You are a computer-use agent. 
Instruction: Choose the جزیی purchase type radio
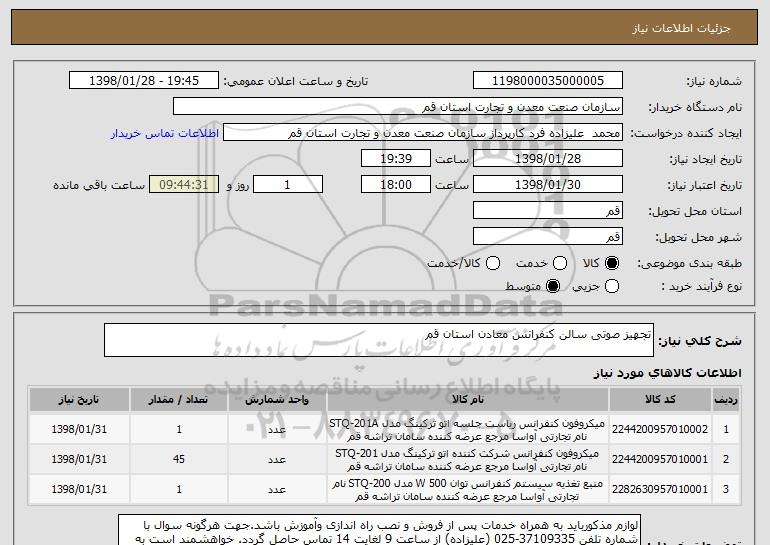[x=611, y=286]
